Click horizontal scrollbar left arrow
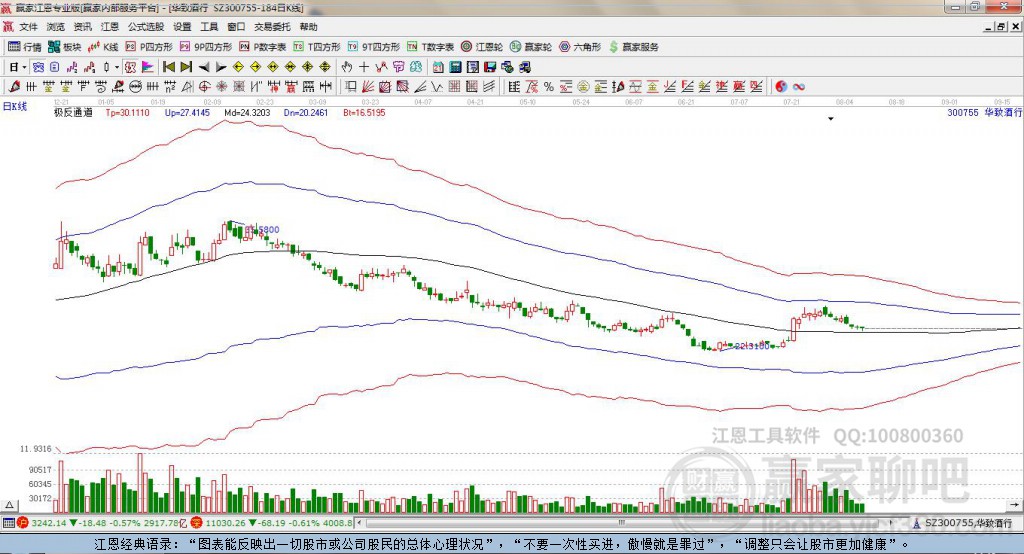 coord(359,523)
